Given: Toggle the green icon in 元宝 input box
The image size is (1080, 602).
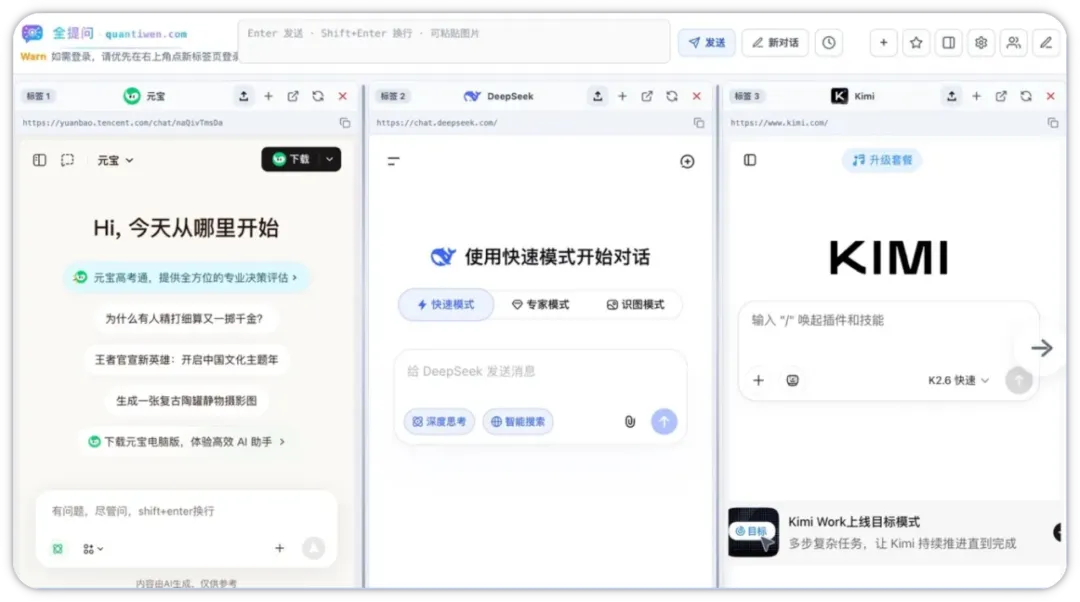Looking at the screenshot, I should pos(58,549).
